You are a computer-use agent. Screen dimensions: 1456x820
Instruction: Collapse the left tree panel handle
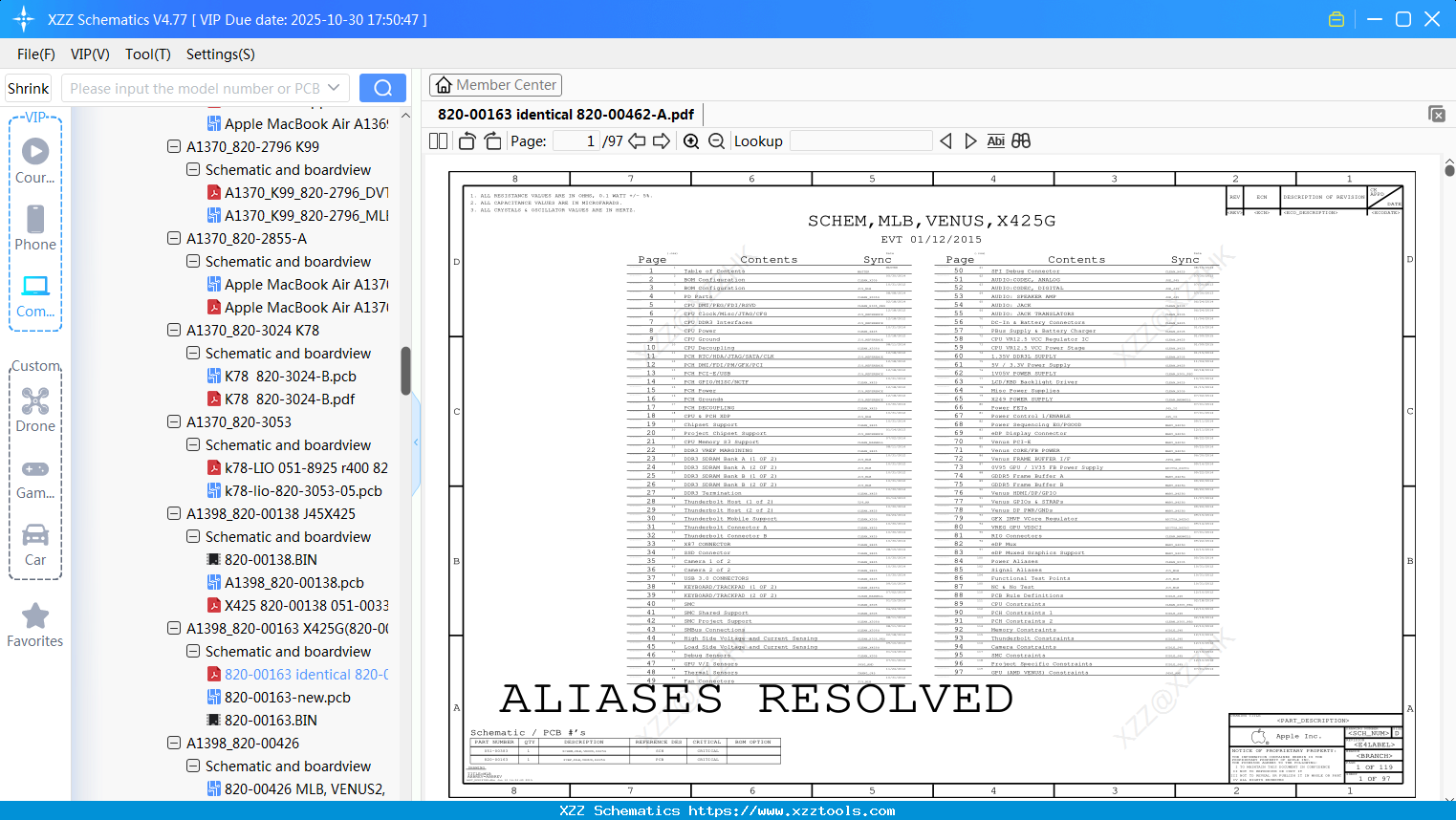[416, 442]
